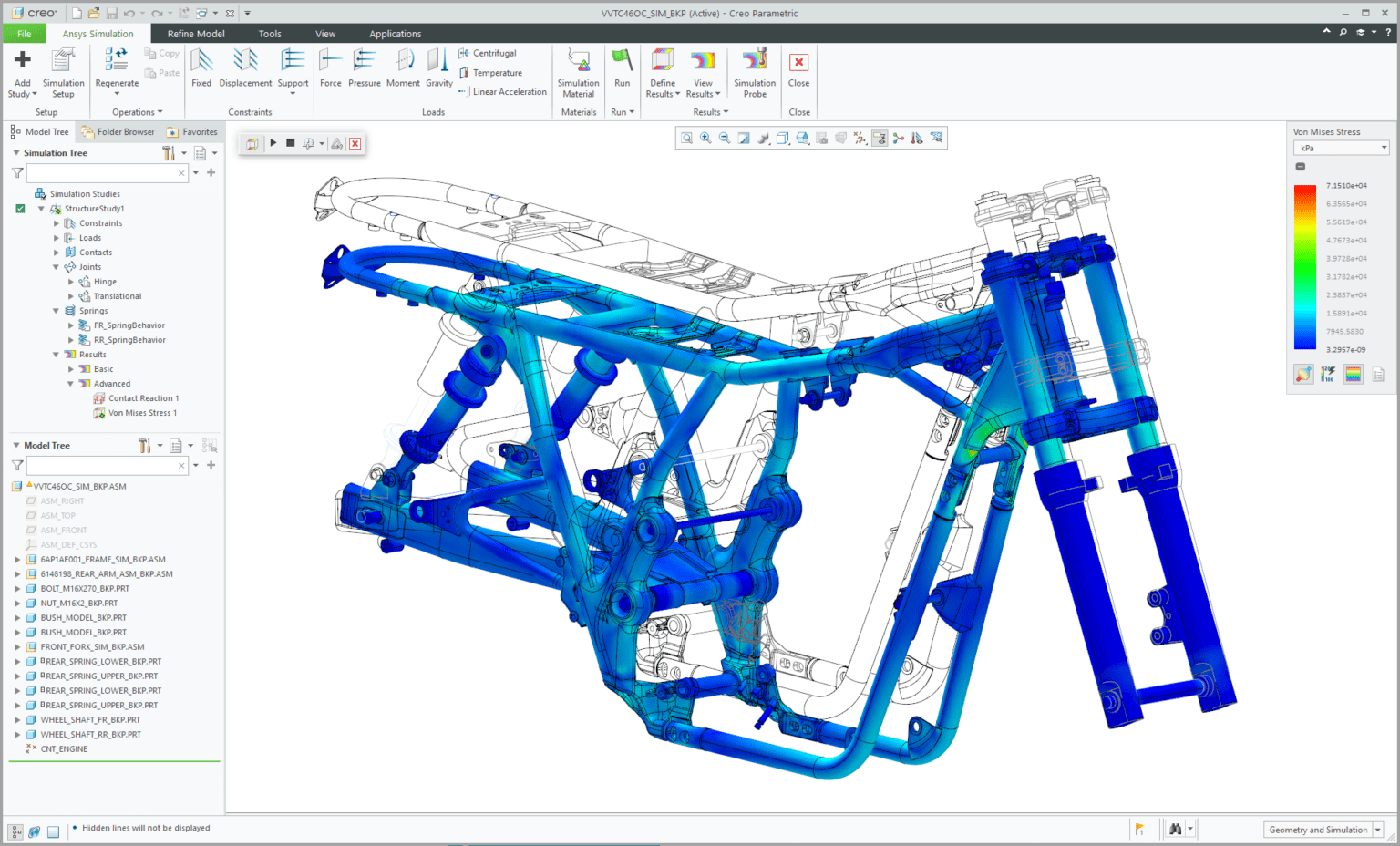Toggle the rainbow legend spectrum icon
1400x846 pixels.
click(1353, 374)
